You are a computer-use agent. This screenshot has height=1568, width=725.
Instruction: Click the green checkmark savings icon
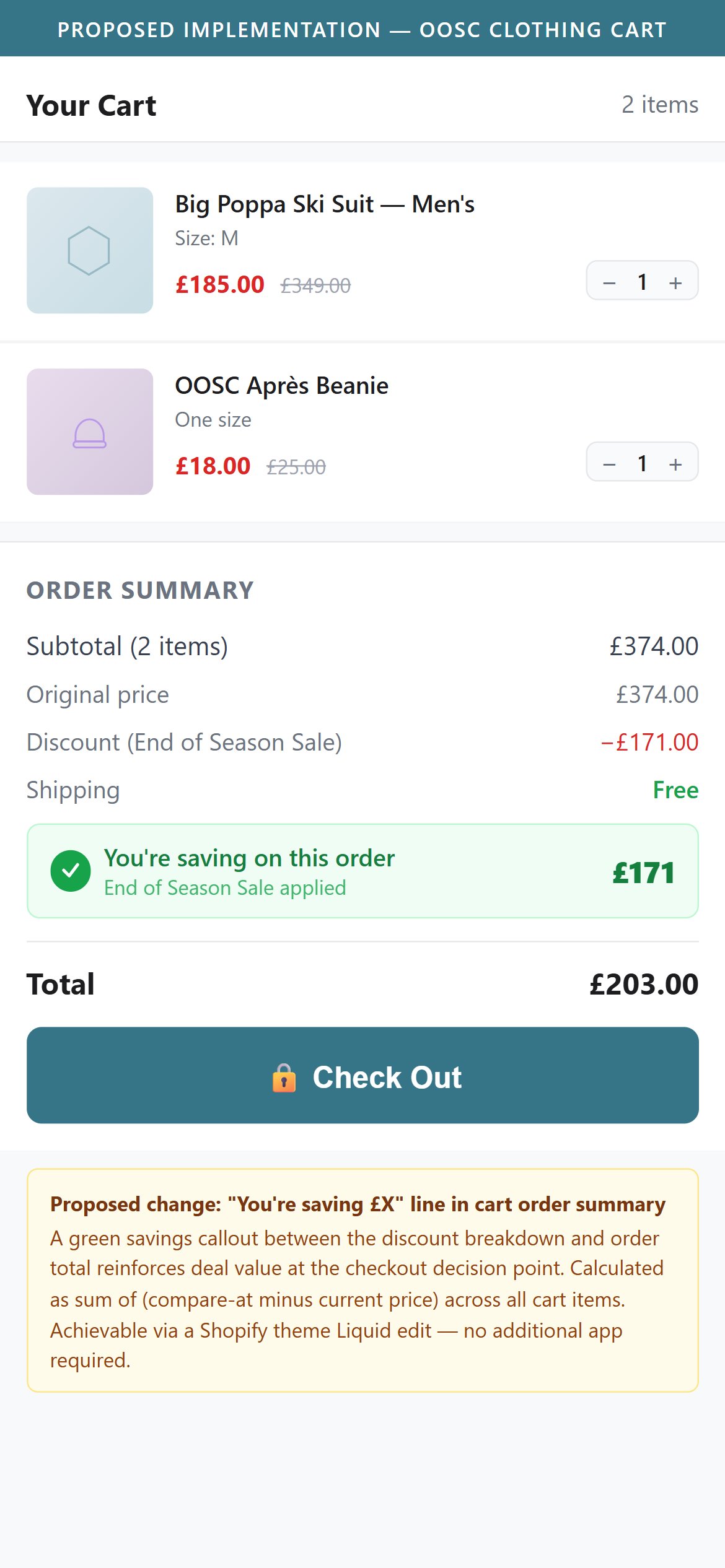(x=71, y=871)
